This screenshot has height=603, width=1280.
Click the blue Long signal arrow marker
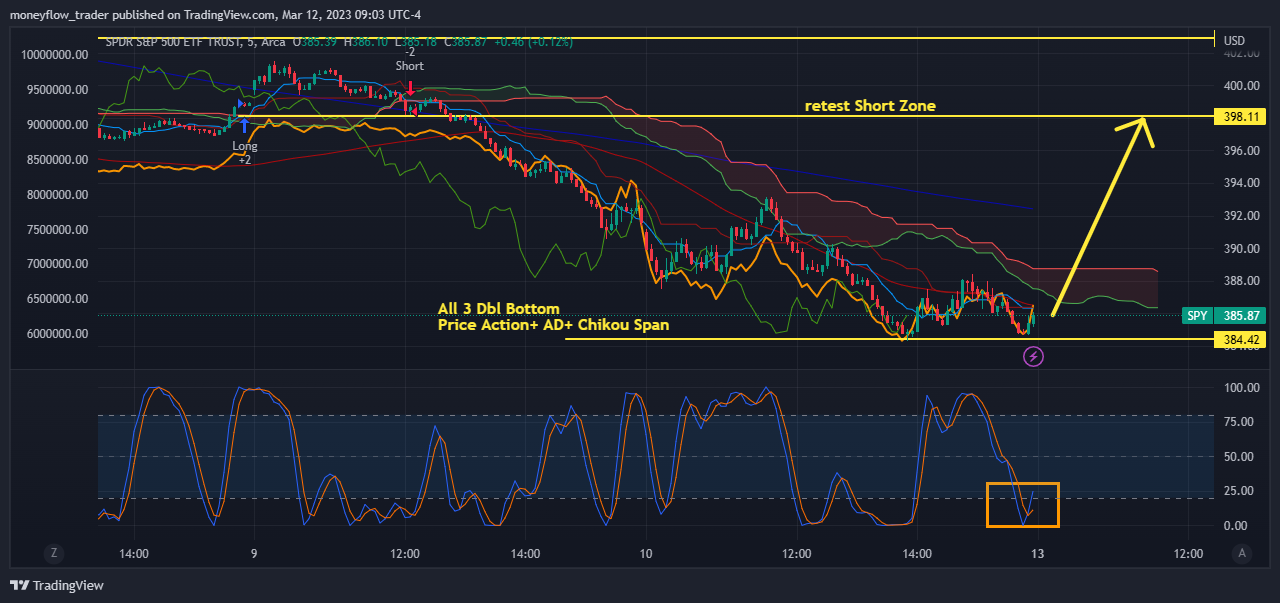[x=245, y=125]
